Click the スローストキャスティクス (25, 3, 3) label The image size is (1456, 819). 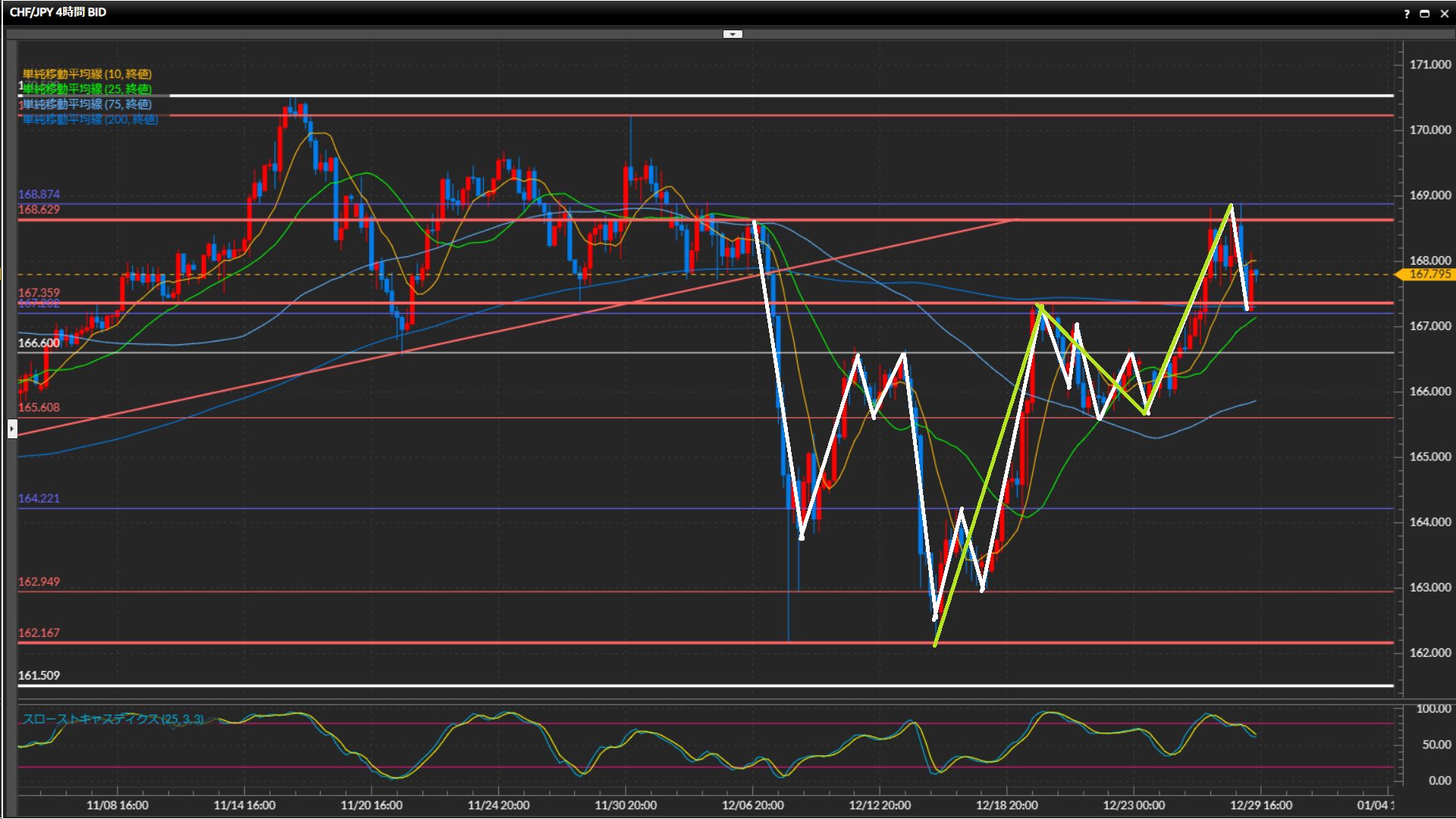(113, 719)
